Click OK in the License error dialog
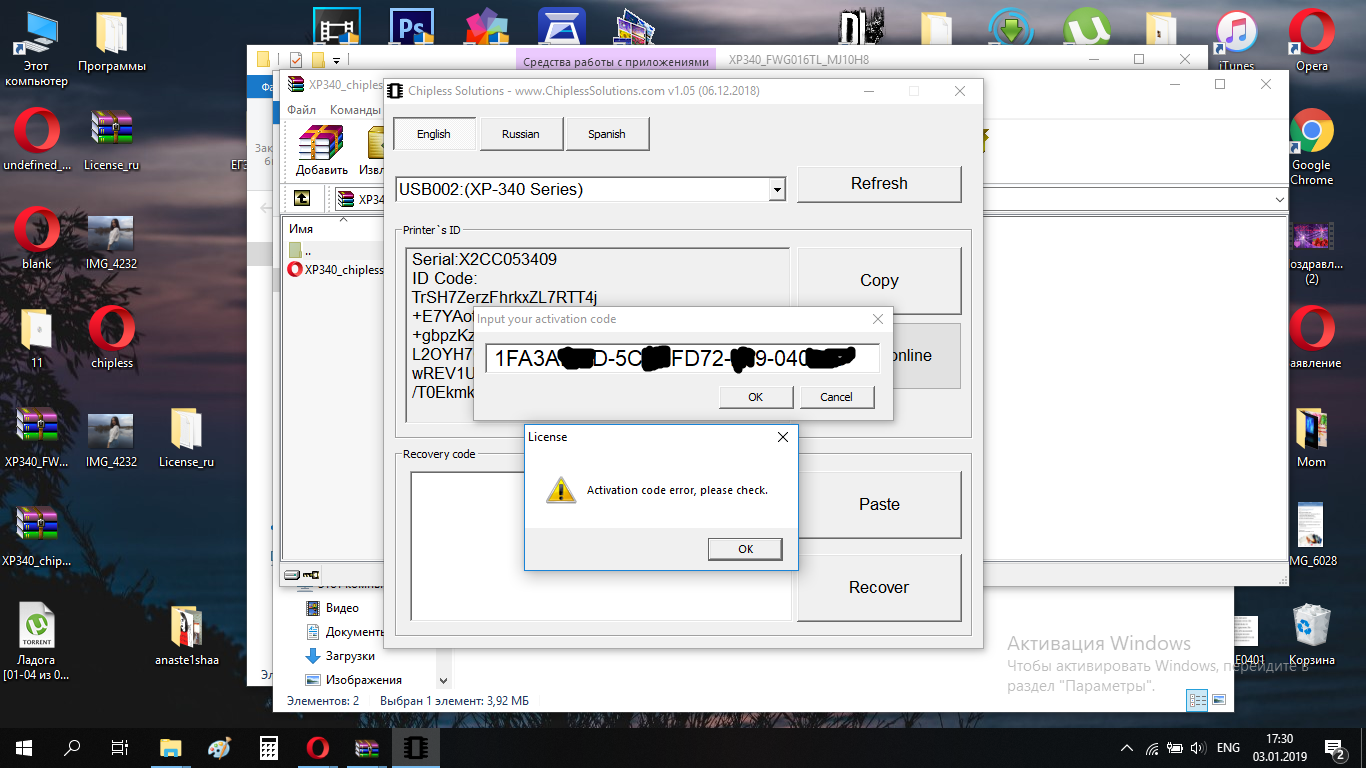Viewport: 1366px width, 768px height. click(x=745, y=549)
